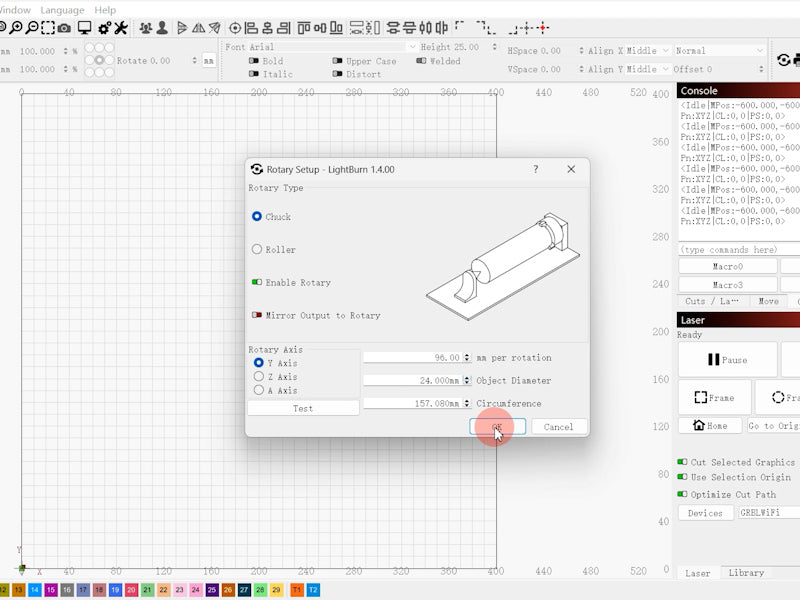Open Settings via the gears icon
The image size is (800, 600).
[x=105, y=28]
